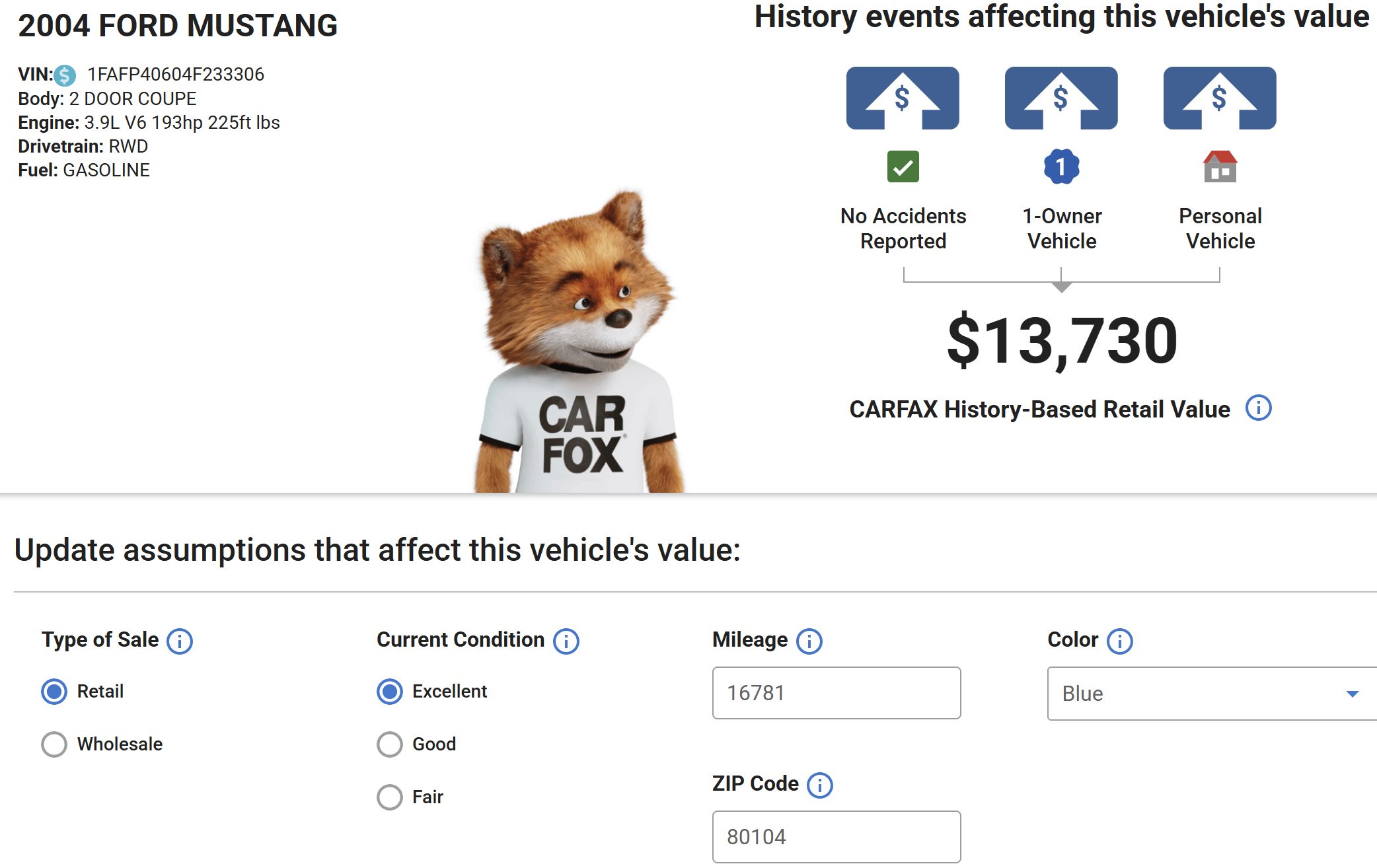This screenshot has height=868, width=1377.
Task: Click the ZIP Code input field
Action: pos(836,837)
